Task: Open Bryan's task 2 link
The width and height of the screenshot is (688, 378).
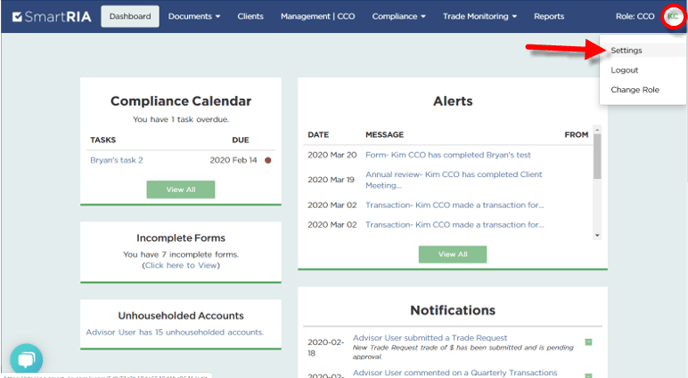Action: click(x=116, y=160)
